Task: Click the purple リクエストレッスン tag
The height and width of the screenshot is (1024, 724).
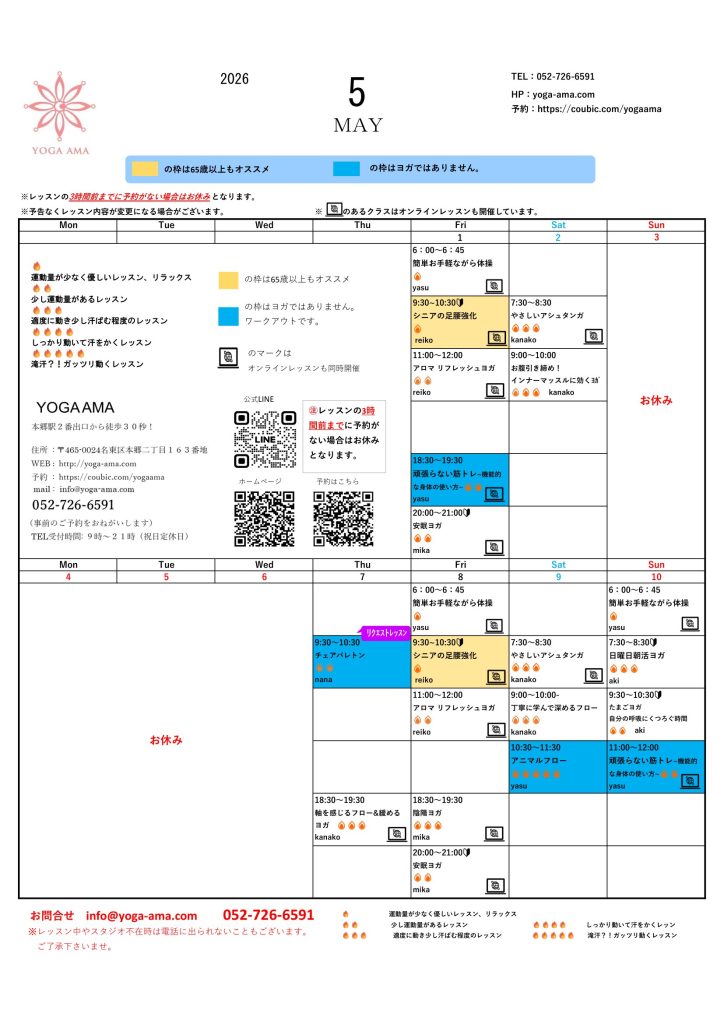Action: [387, 633]
